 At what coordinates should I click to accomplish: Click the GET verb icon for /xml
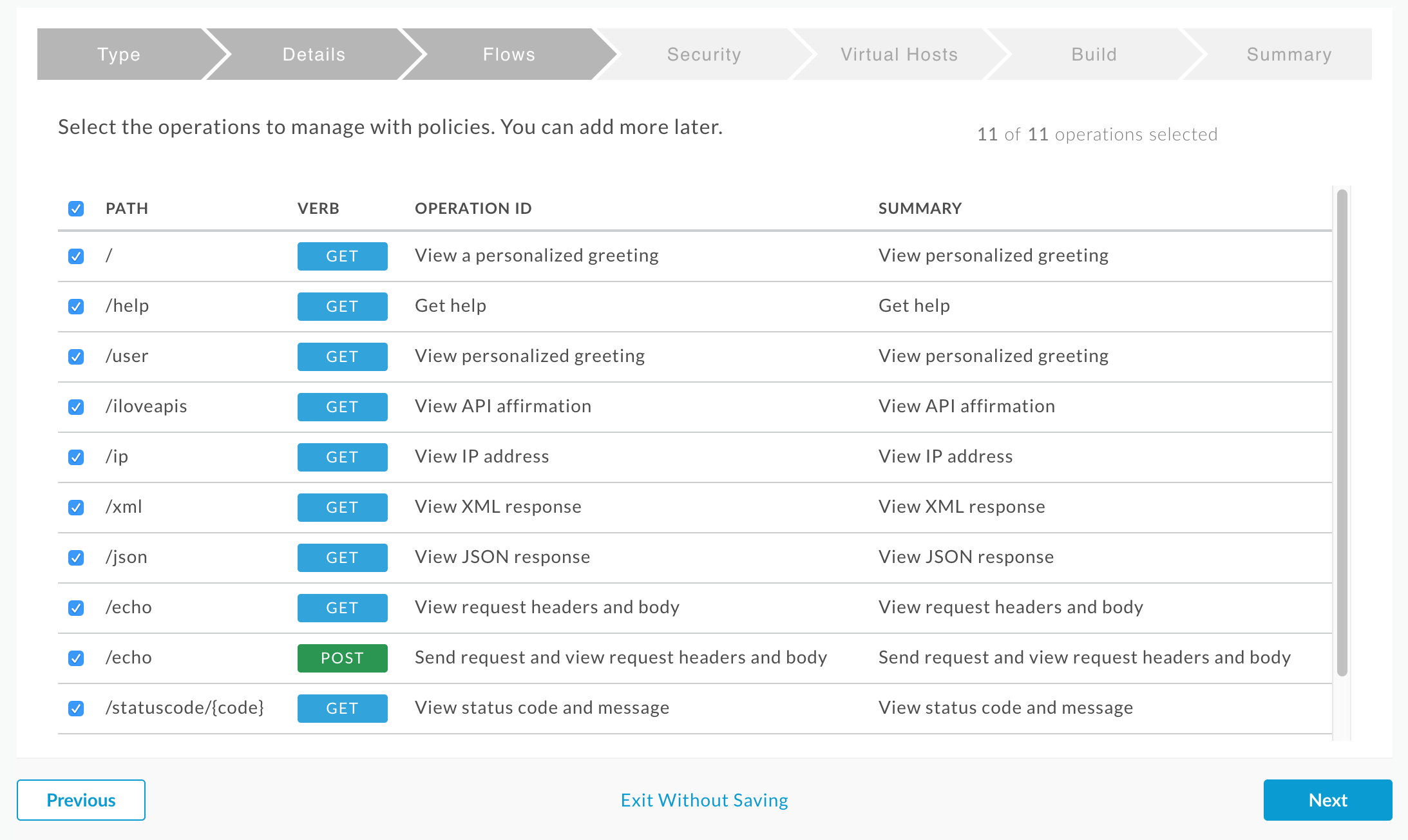click(x=340, y=507)
